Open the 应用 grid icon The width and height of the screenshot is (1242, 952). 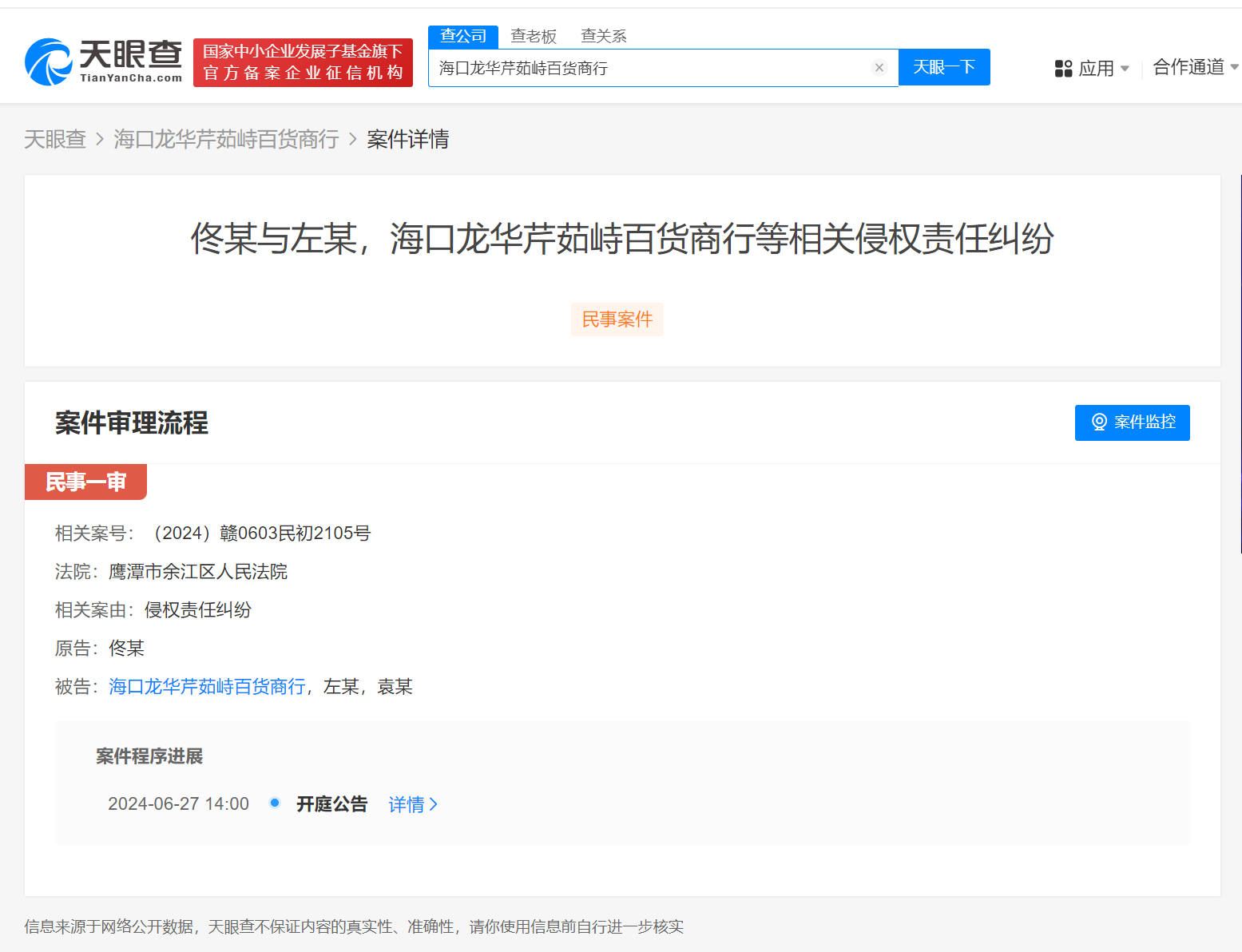(x=1063, y=69)
